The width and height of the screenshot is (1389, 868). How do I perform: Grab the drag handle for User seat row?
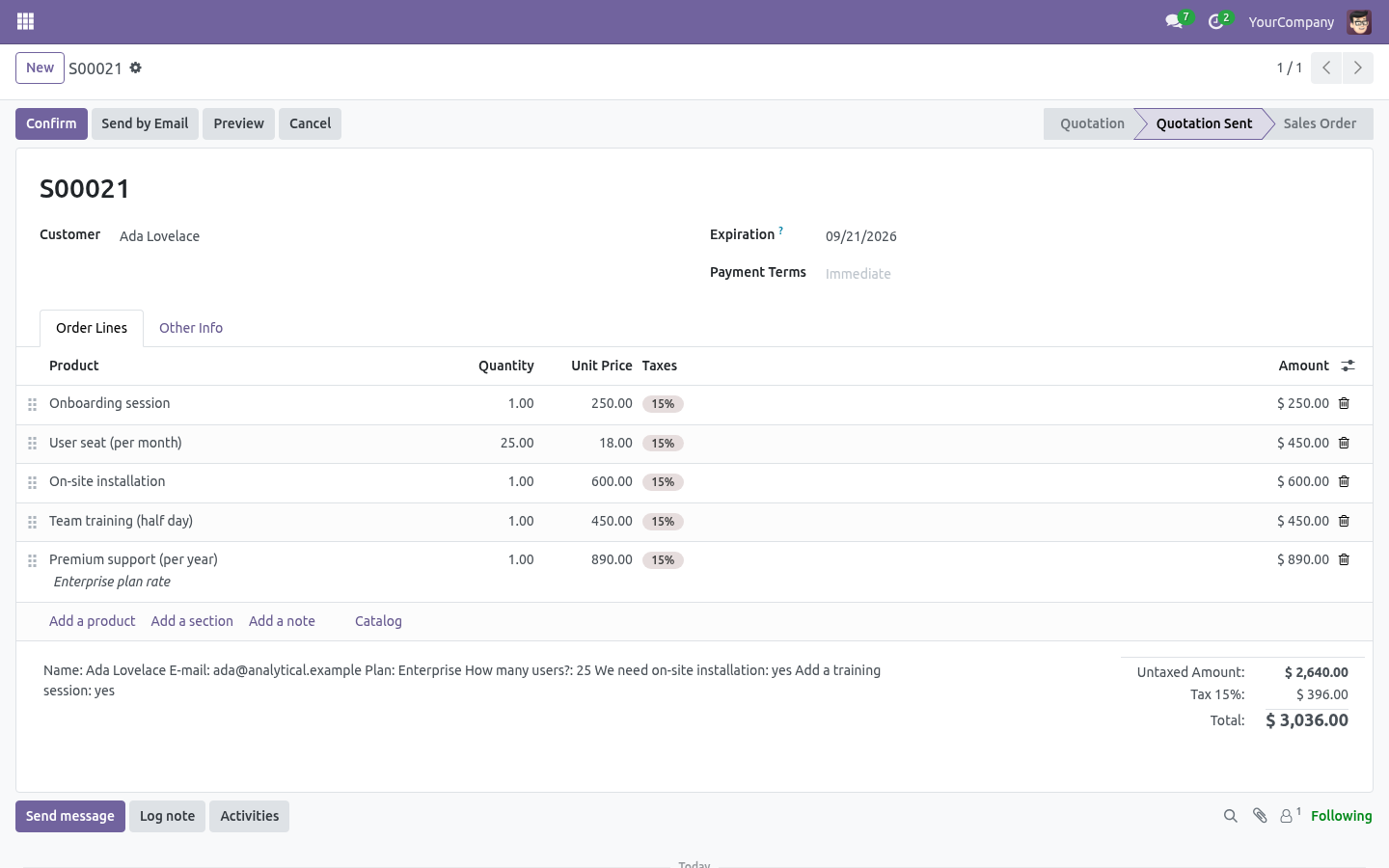click(x=32, y=444)
